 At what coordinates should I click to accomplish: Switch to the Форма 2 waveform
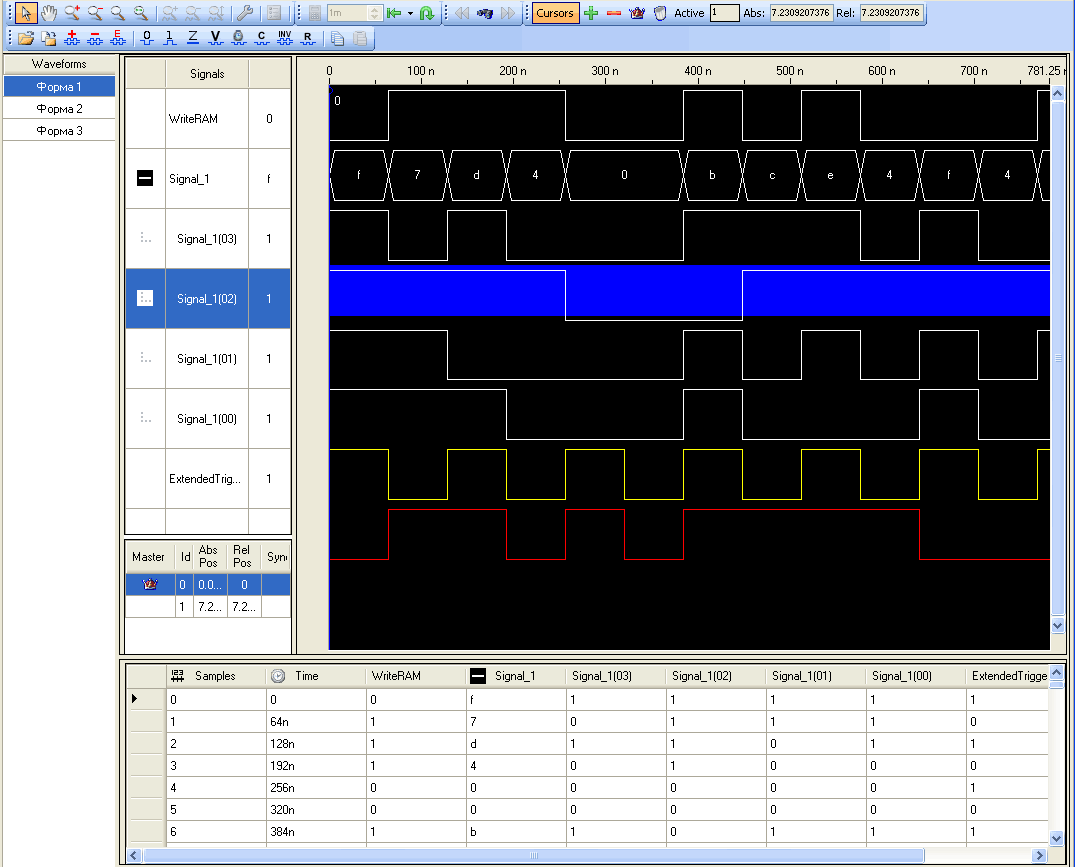pyautogui.click(x=60, y=109)
